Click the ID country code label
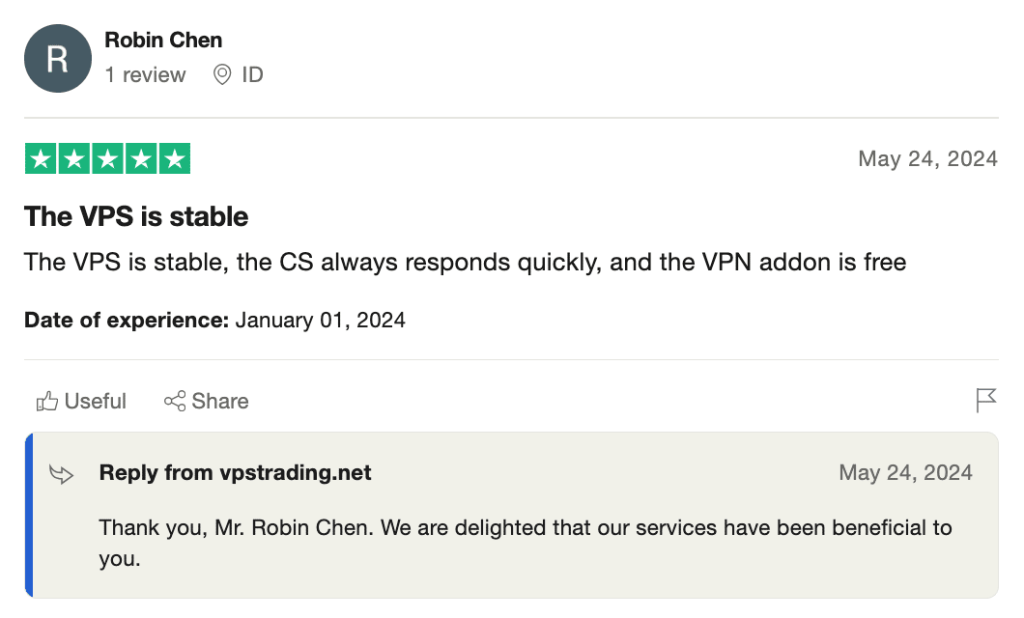The width and height of the screenshot is (1024, 618). pyautogui.click(x=252, y=74)
